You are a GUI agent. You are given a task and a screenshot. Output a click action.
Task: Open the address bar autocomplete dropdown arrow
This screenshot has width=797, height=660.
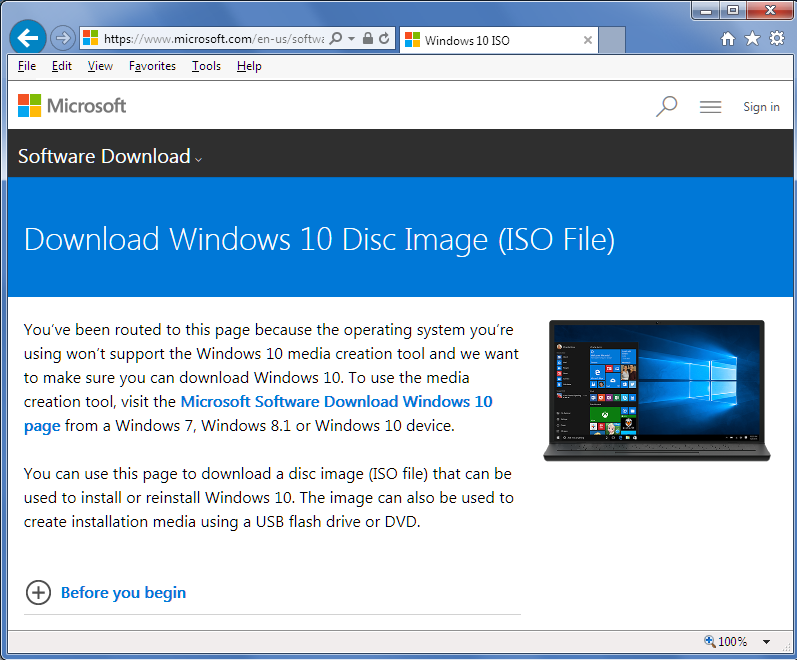tap(351, 39)
